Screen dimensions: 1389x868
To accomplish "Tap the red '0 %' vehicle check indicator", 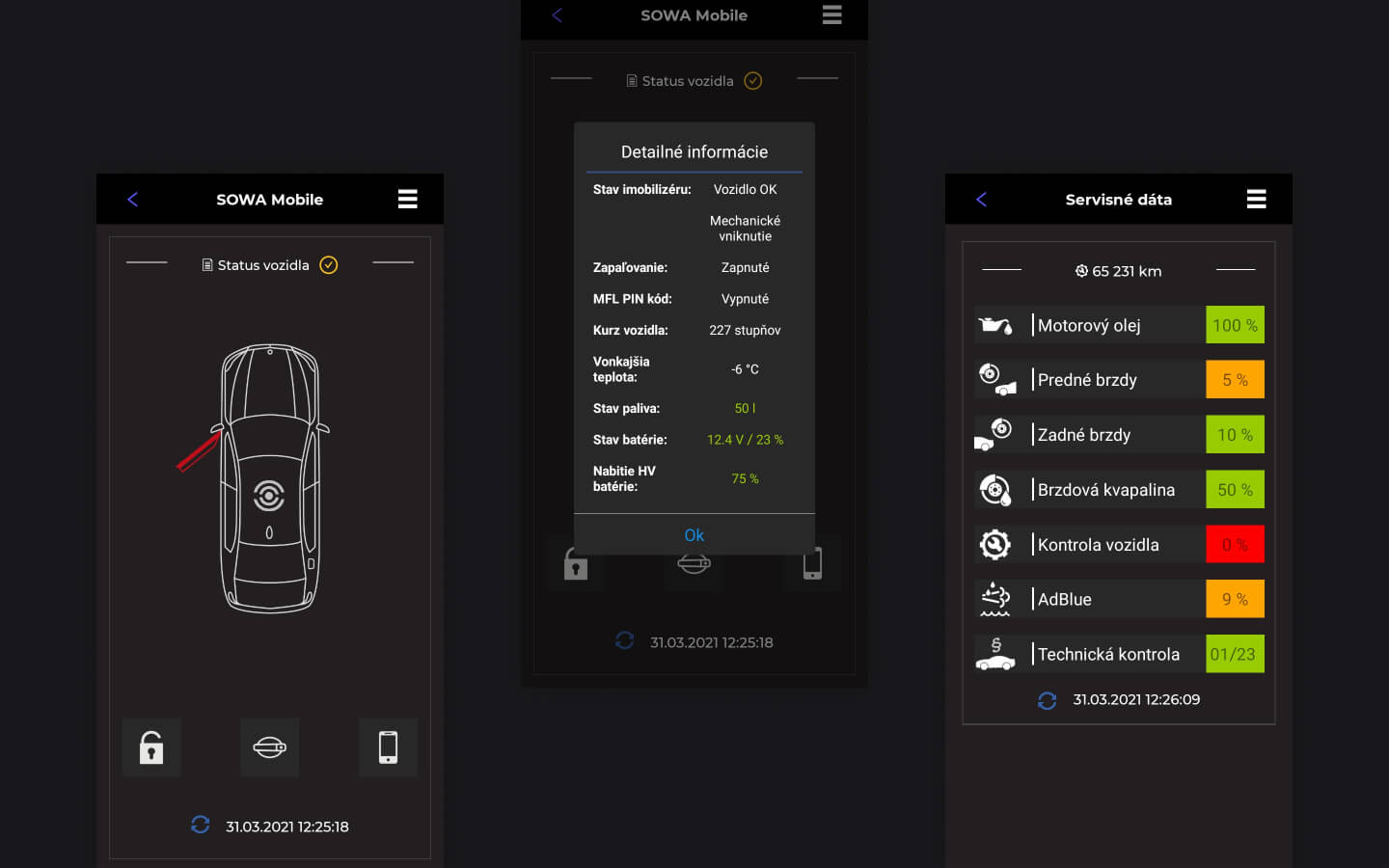I will [x=1235, y=545].
